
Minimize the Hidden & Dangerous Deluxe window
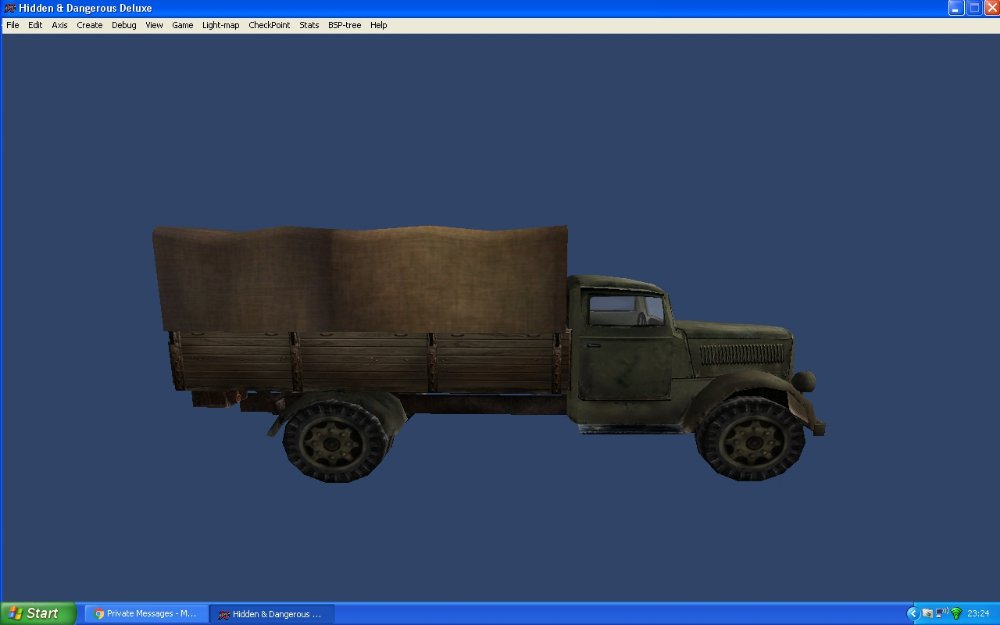tap(955, 8)
